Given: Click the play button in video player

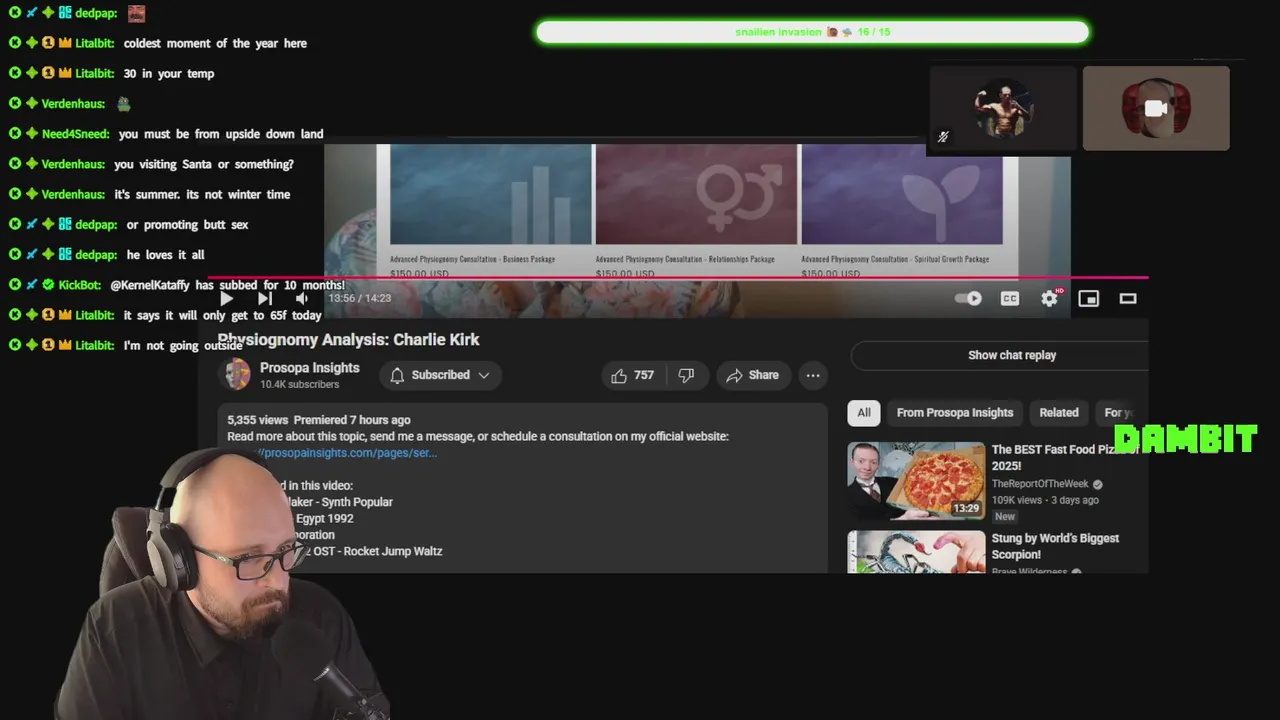Looking at the screenshot, I should (x=226, y=298).
